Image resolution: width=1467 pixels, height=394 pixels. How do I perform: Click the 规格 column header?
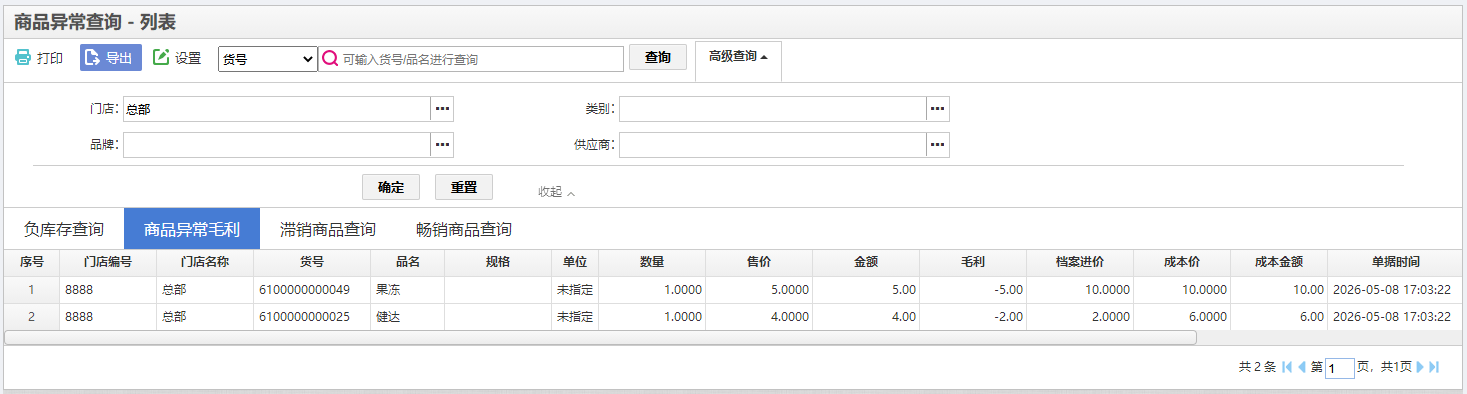click(x=498, y=262)
